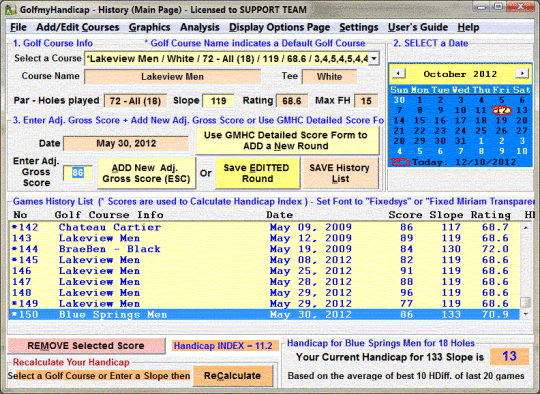Open the User's Guide menu
Viewport: 540px width, 394px height.
tap(418, 27)
